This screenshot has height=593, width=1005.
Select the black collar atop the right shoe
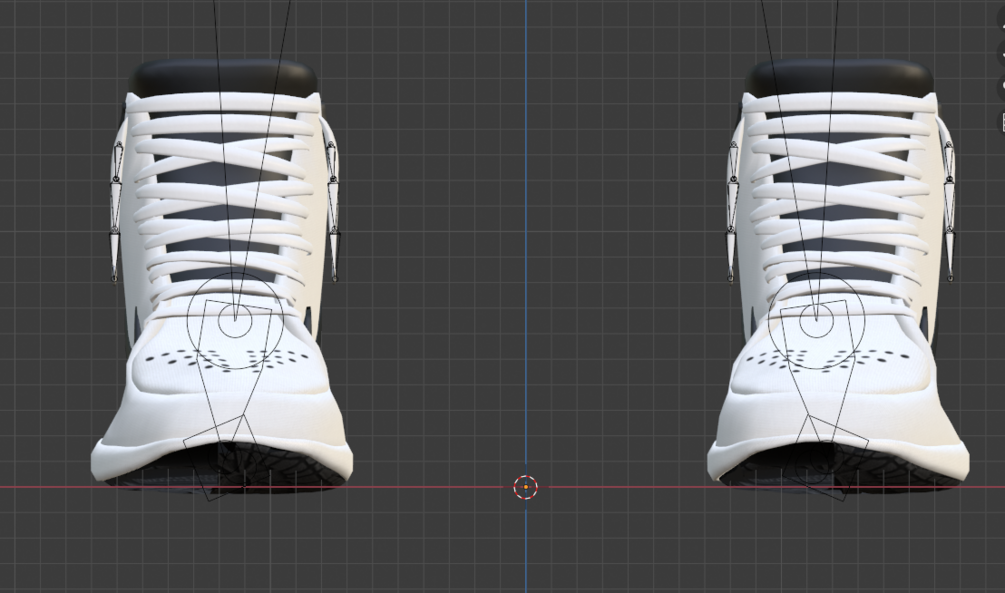(x=839, y=78)
